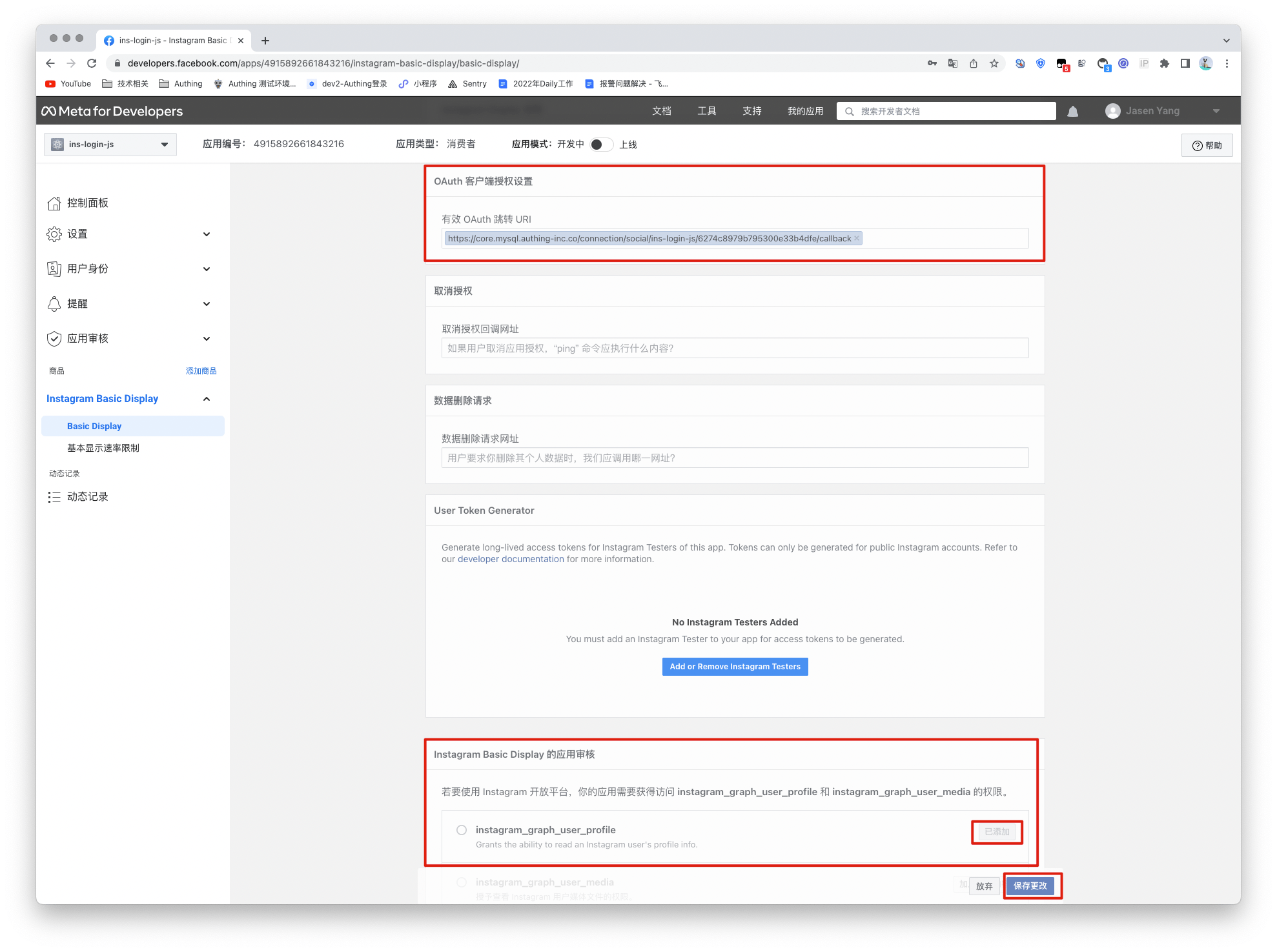Viewport: 1277px width, 952px height.
Task: Reload the page with refresh icon
Action: pos(92,63)
